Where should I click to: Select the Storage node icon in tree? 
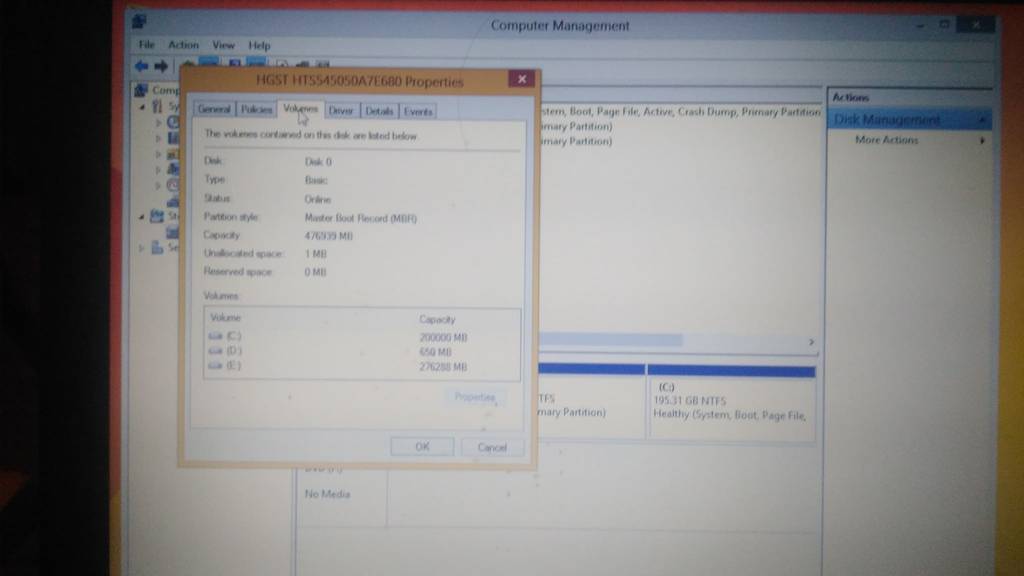point(157,216)
